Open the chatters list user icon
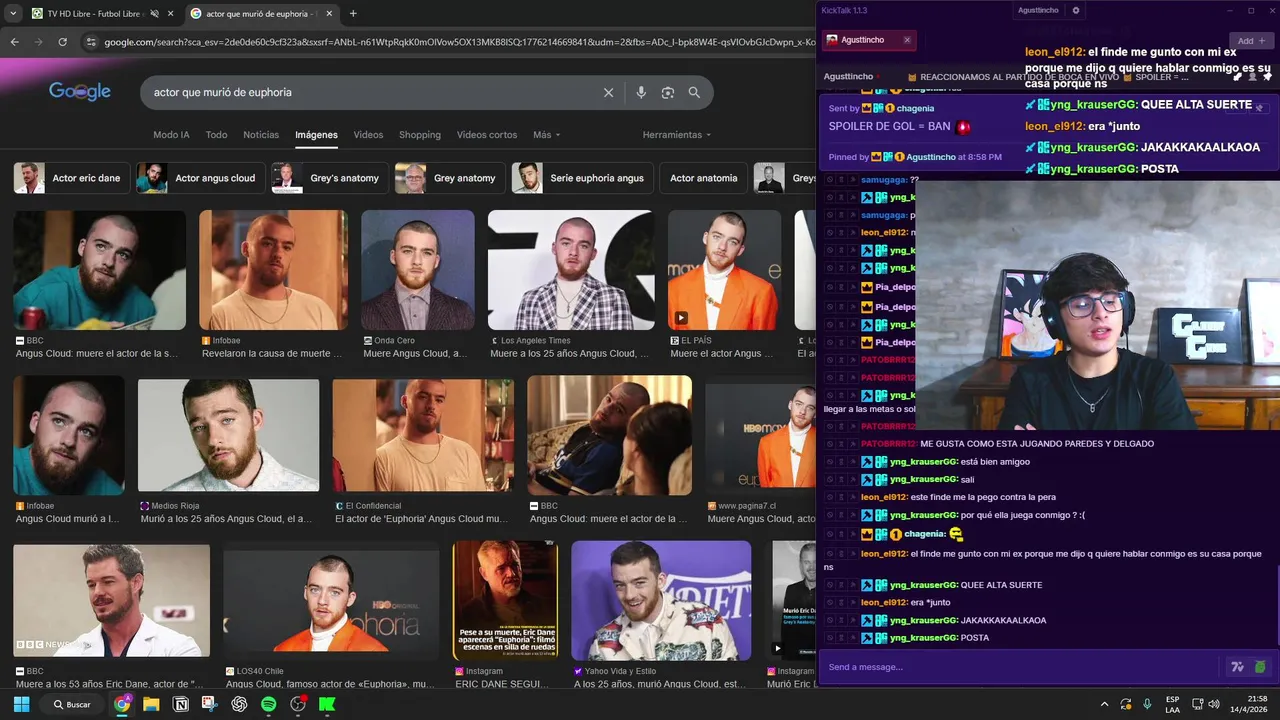The width and height of the screenshot is (1280, 720). tap(1252, 76)
